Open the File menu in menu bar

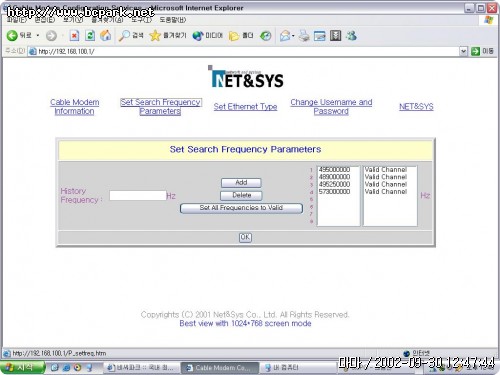click(17, 20)
